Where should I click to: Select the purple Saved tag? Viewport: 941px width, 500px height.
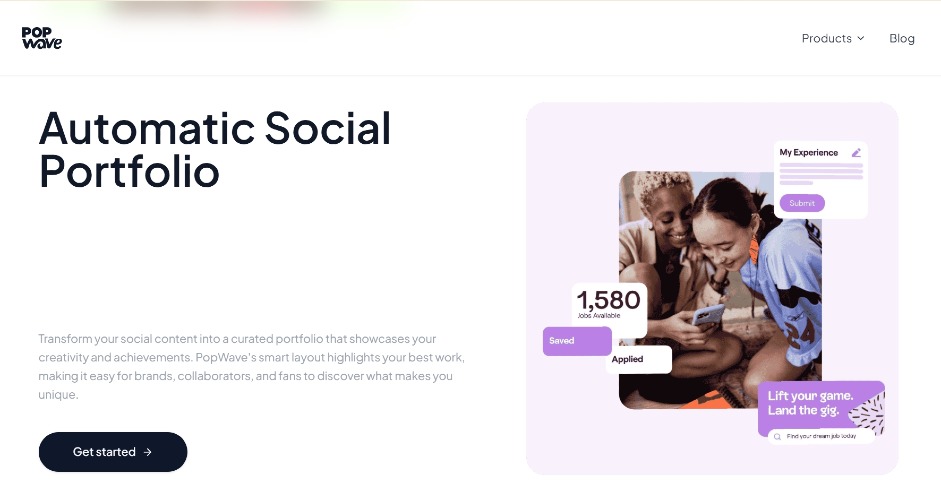(x=576, y=341)
